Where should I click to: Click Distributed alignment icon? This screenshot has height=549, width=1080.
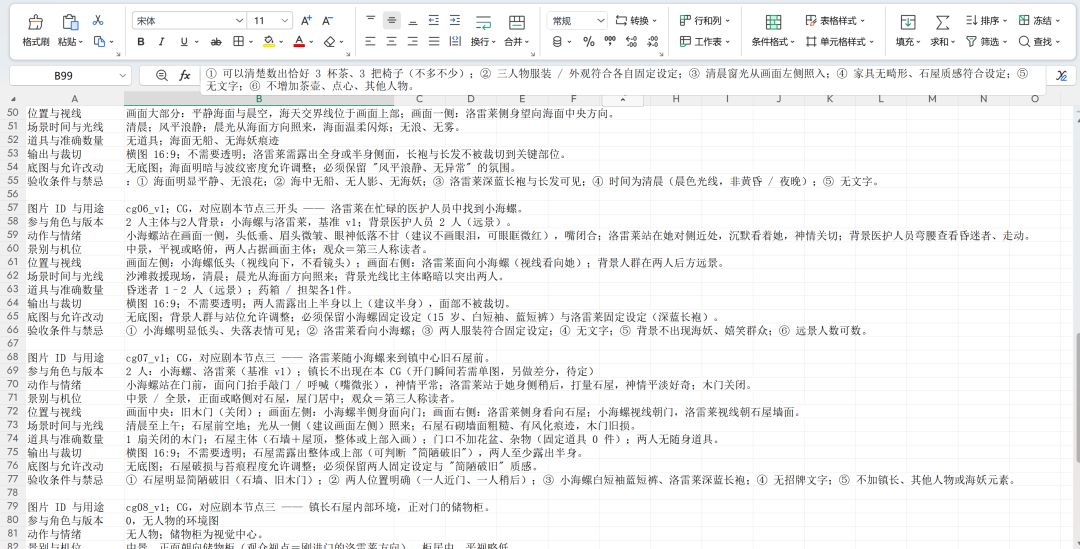pyautogui.click(x=455, y=42)
